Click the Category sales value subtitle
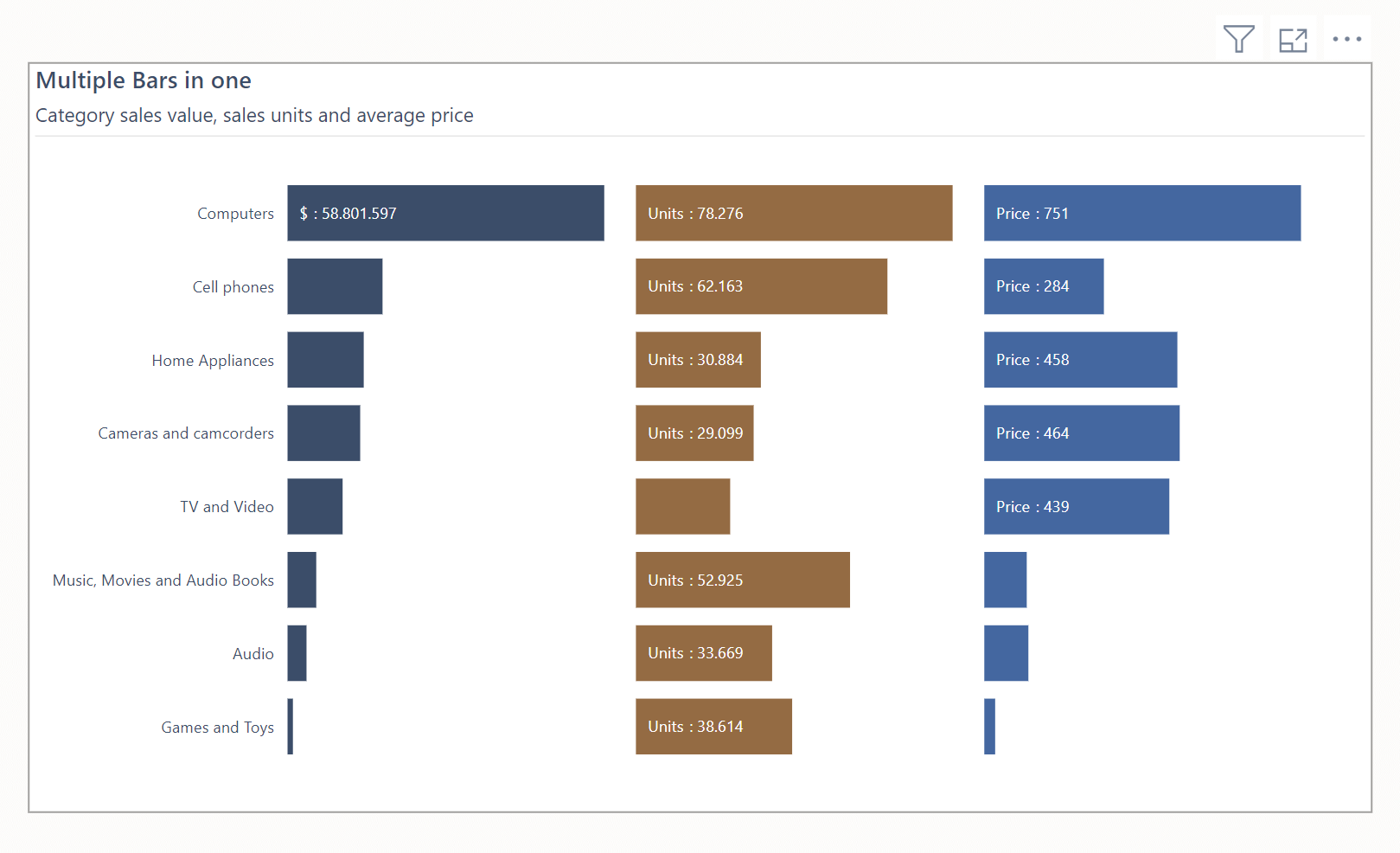Image resolution: width=1400 pixels, height=853 pixels. (x=254, y=115)
